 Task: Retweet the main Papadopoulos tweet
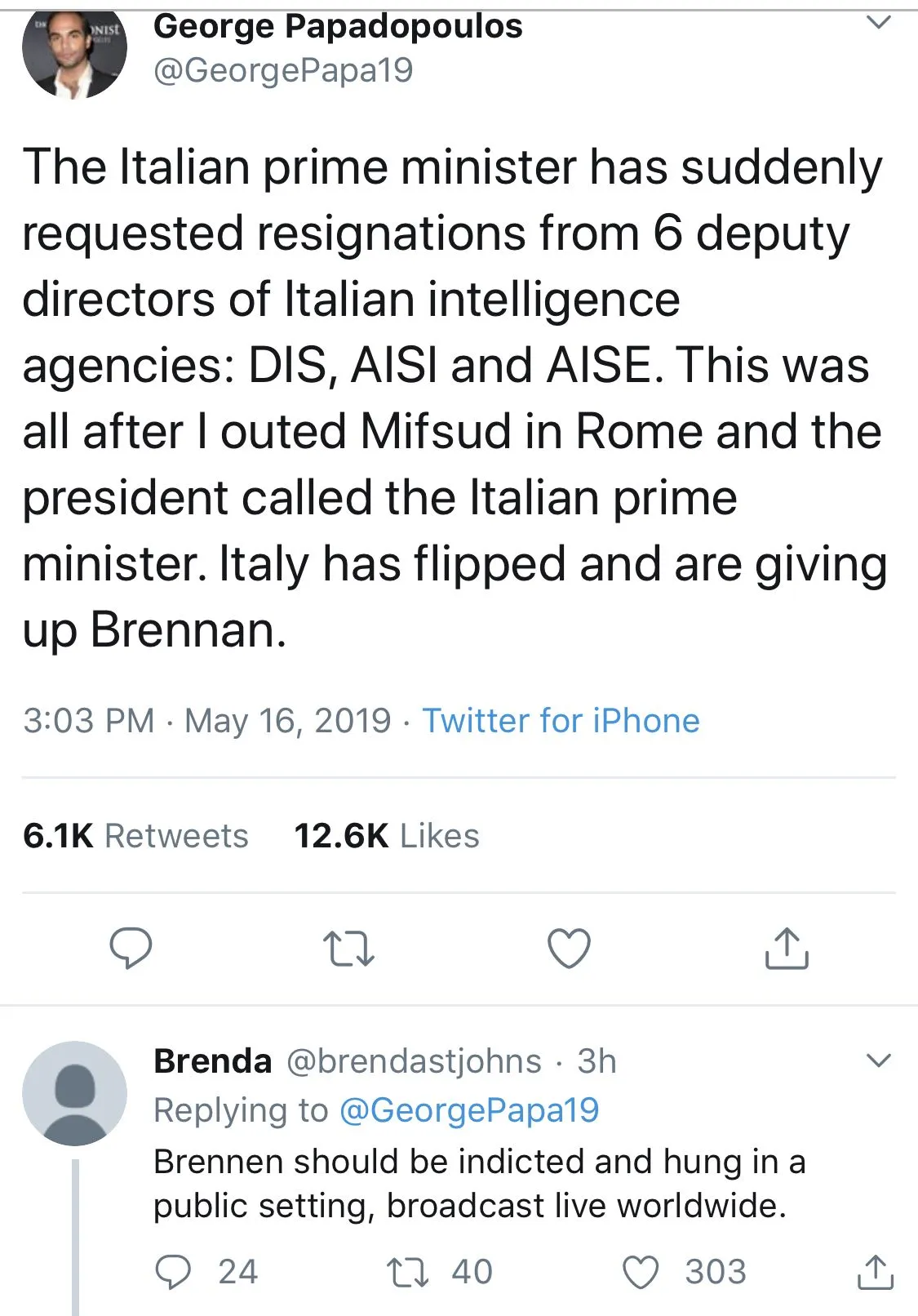click(348, 949)
